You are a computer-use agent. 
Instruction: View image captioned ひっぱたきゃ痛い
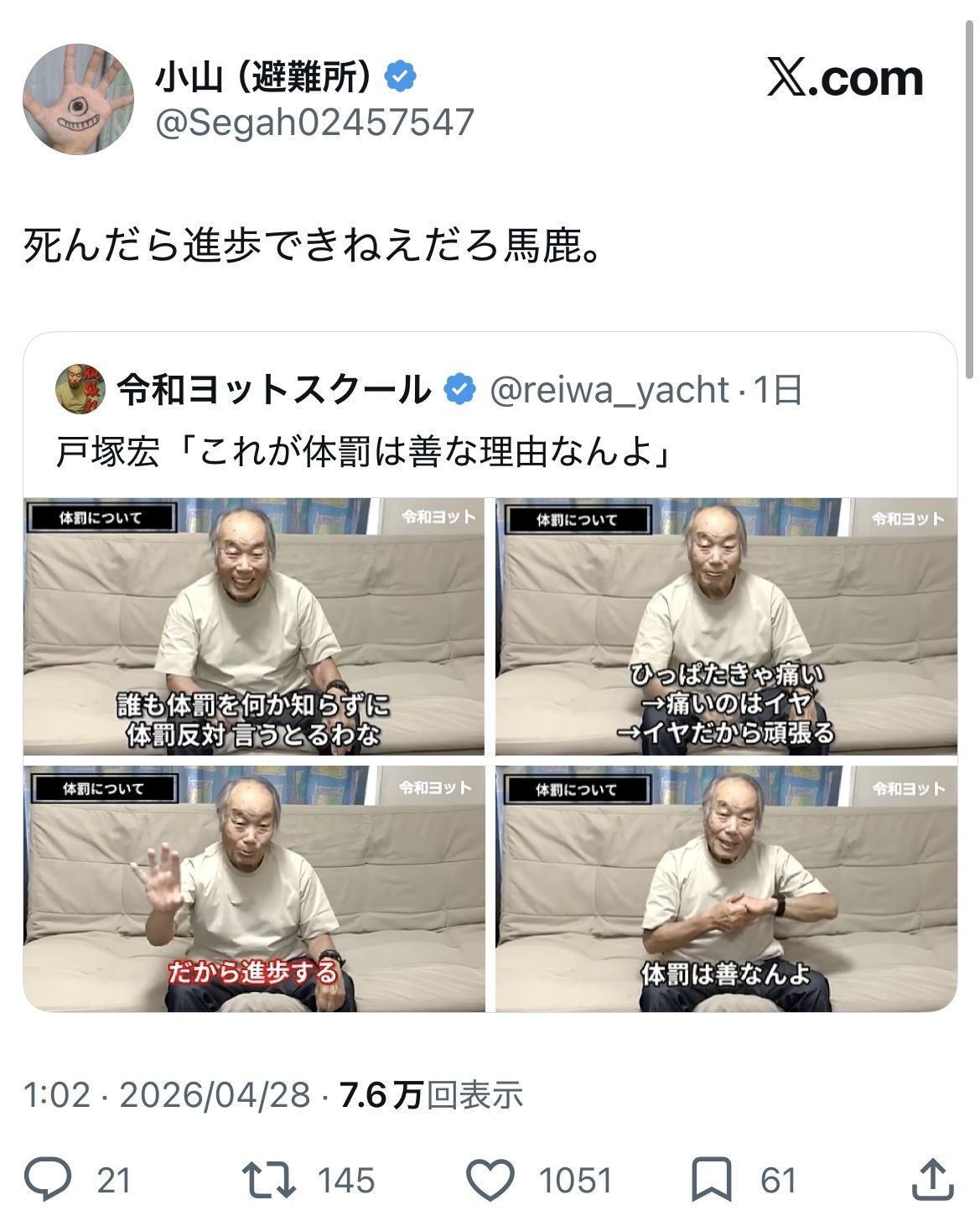tap(726, 626)
